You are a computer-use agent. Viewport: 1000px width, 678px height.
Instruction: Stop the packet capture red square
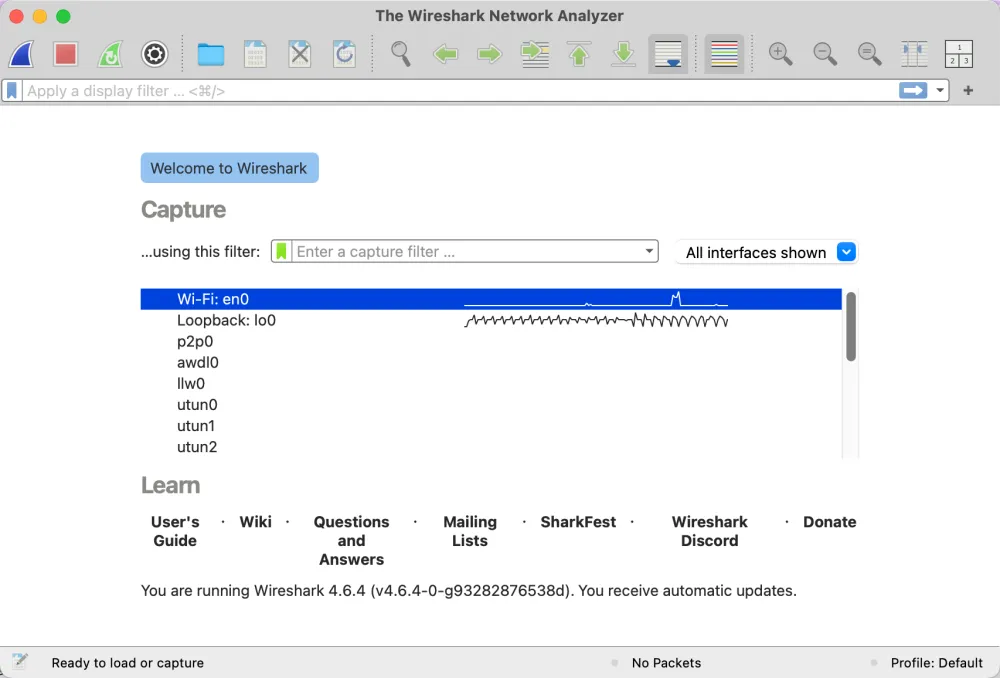[x=66, y=54]
